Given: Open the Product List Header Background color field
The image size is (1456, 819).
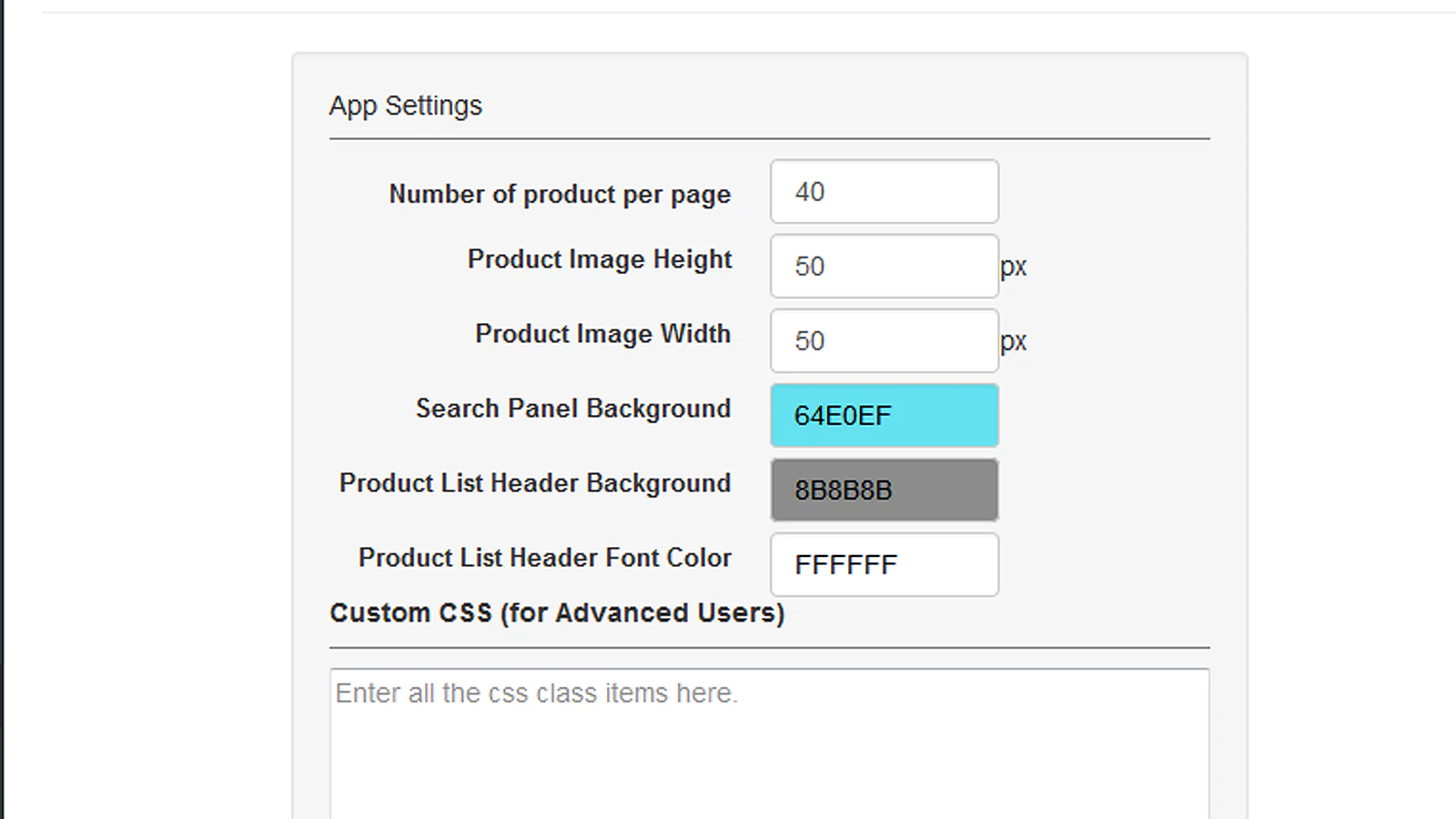Looking at the screenshot, I should (x=883, y=490).
